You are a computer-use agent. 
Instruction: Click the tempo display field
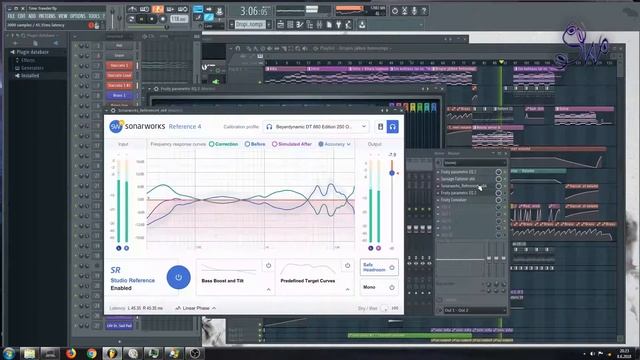[179, 19]
